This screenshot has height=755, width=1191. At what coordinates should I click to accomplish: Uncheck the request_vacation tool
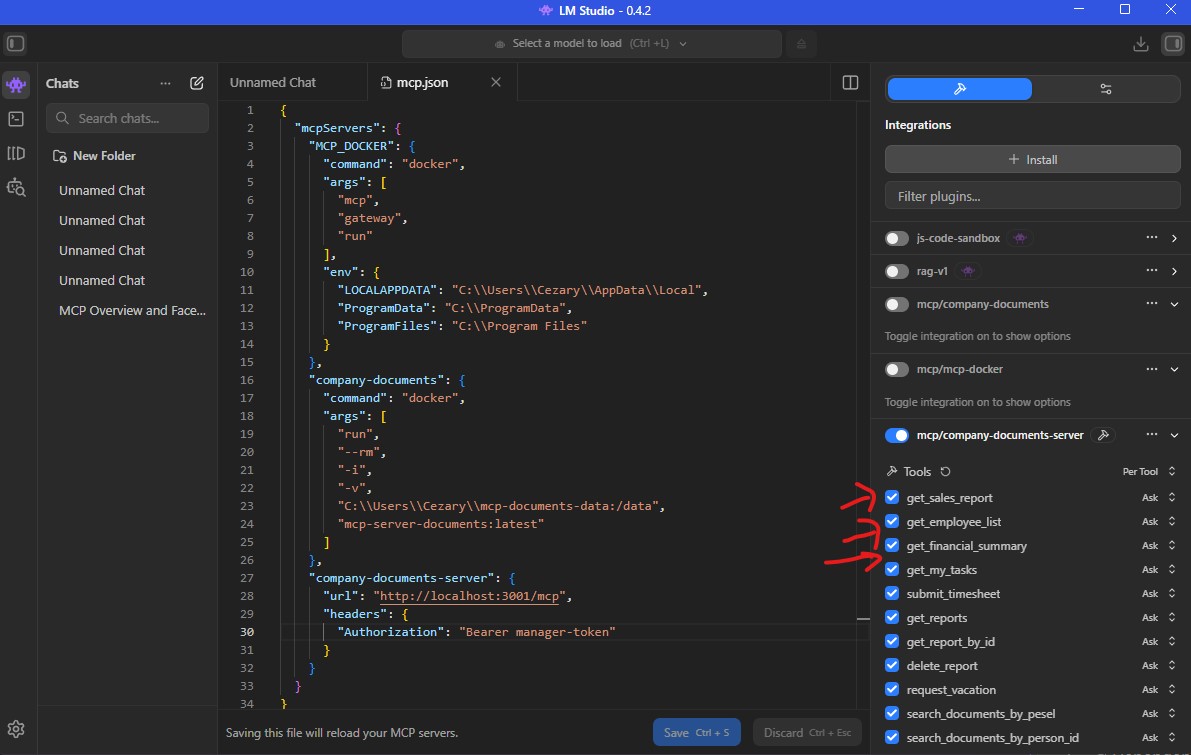point(892,690)
